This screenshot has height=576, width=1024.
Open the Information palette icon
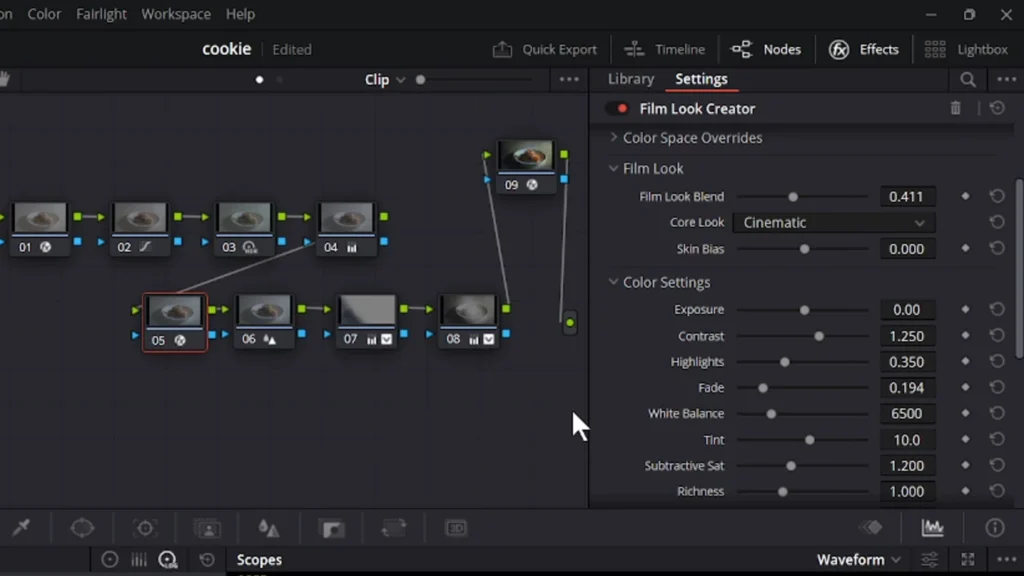[x=994, y=527]
